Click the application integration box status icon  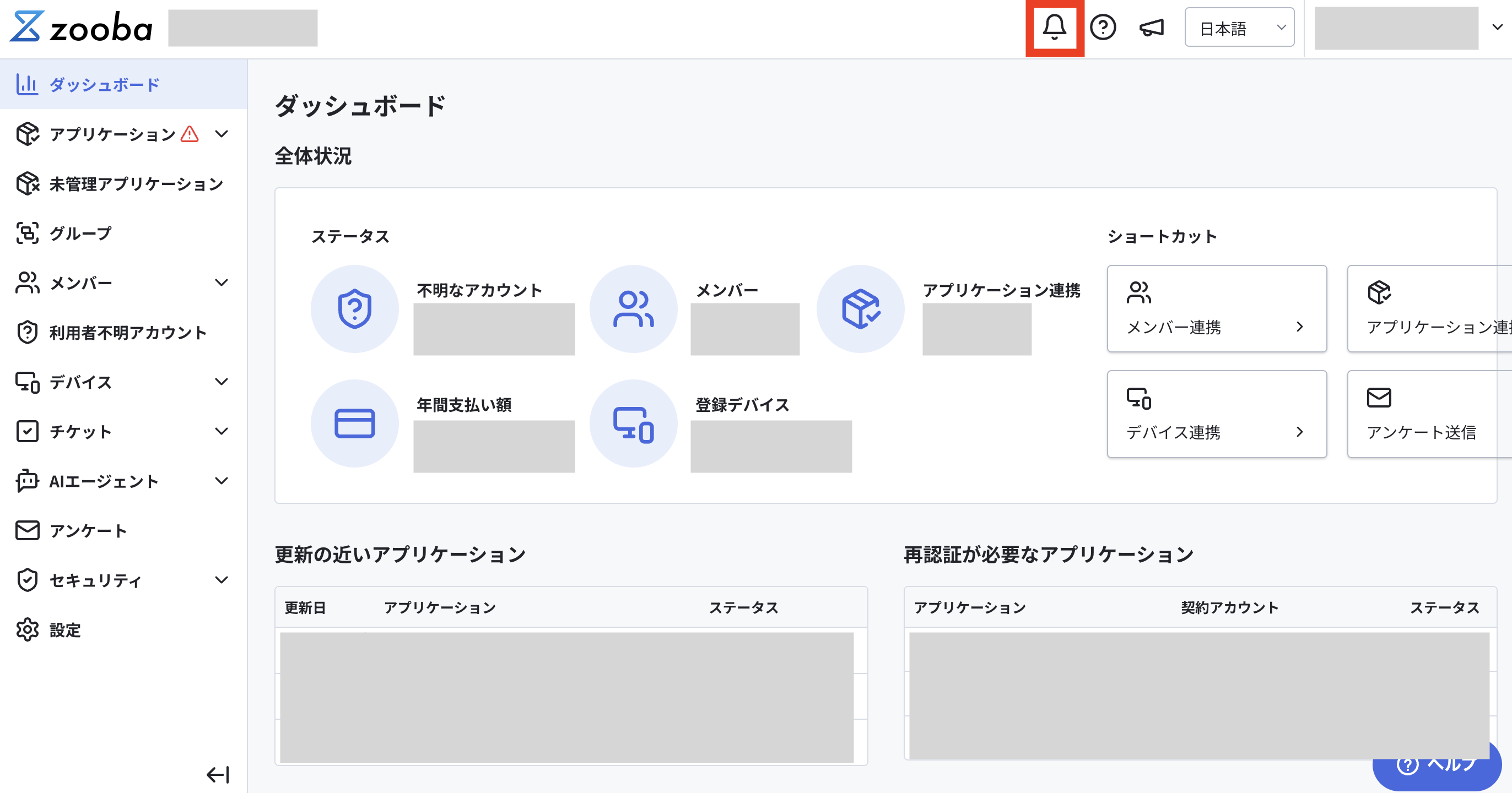(x=861, y=308)
